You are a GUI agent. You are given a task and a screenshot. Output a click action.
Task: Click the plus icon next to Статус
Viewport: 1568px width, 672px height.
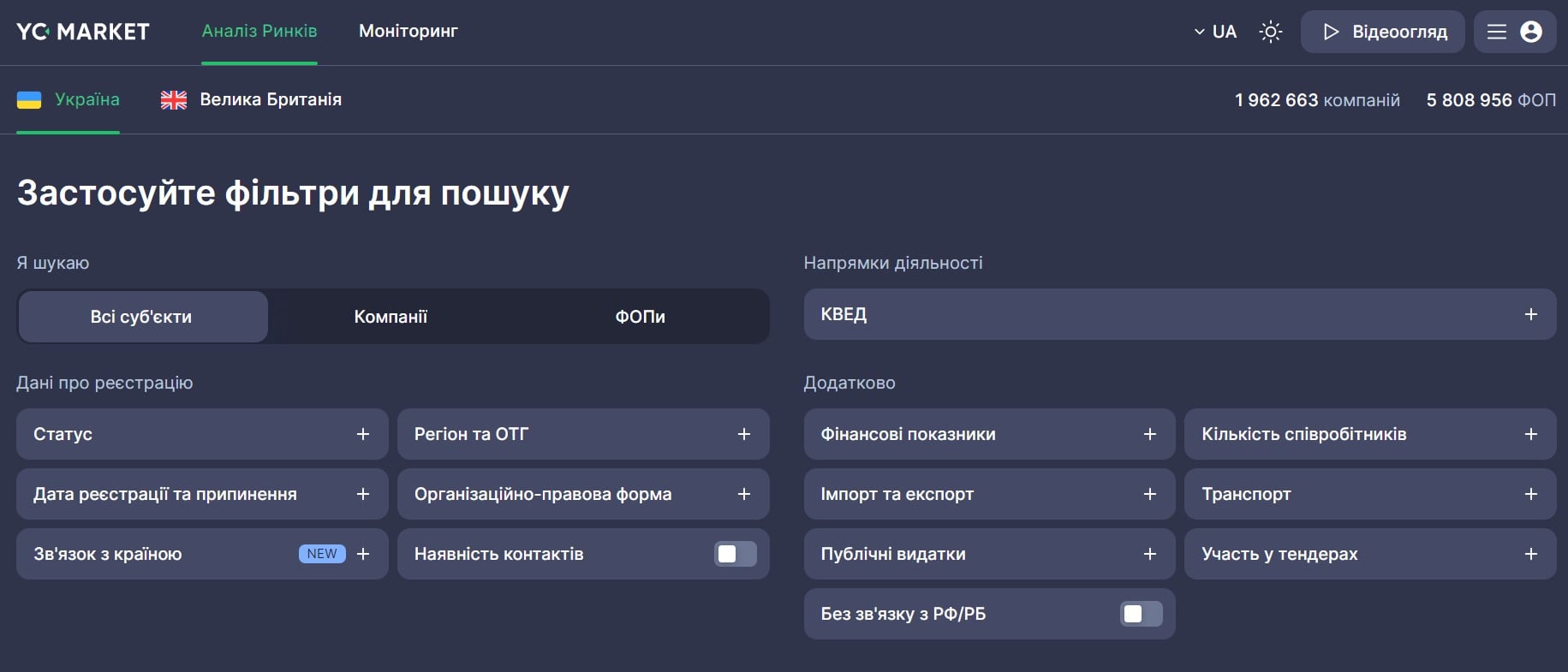[363, 434]
